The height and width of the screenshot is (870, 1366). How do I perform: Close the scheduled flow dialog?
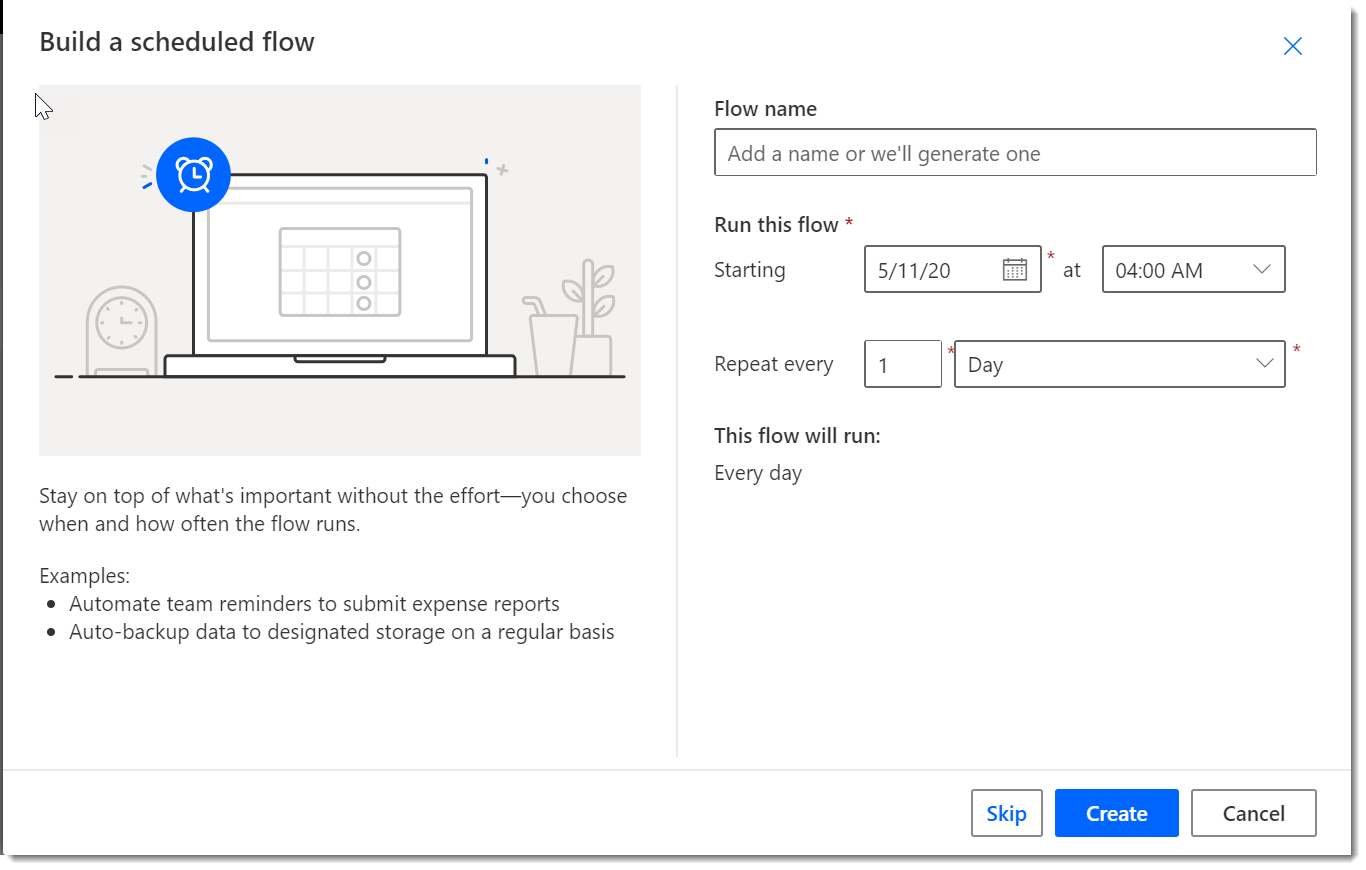click(x=1293, y=46)
